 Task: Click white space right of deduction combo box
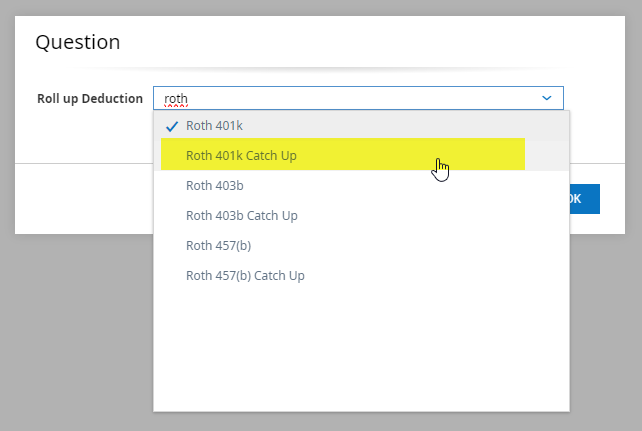(595, 98)
